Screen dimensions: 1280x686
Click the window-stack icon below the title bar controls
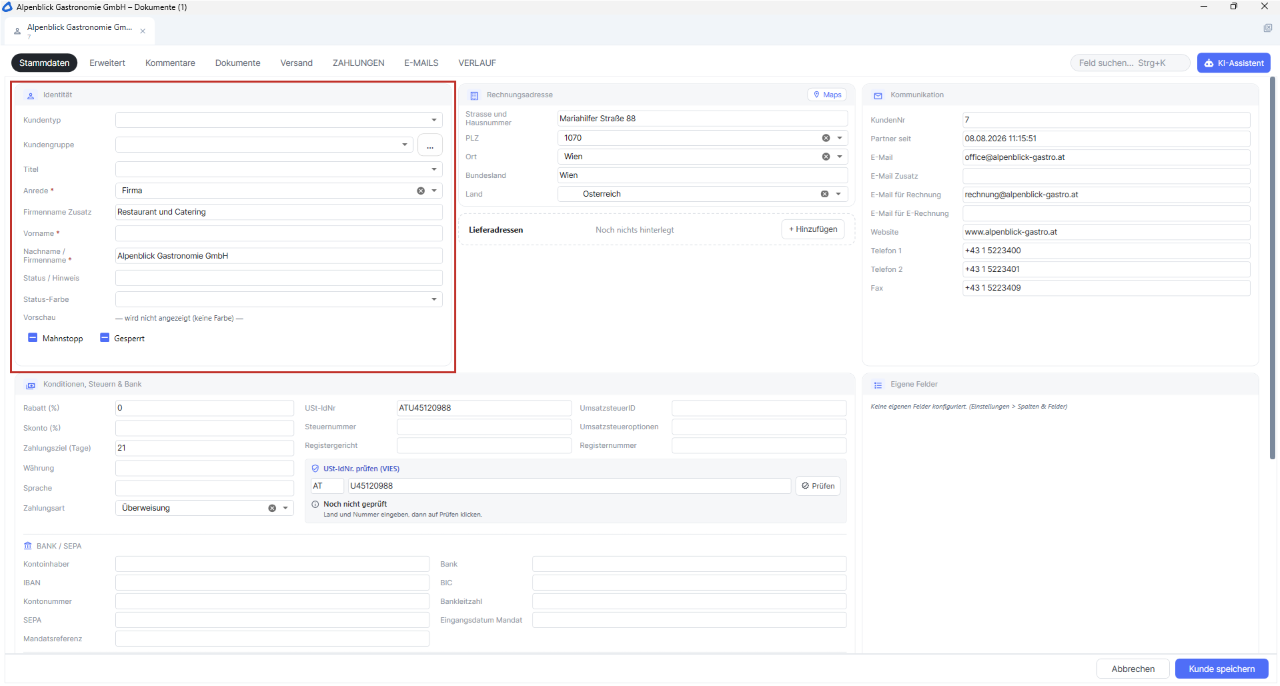point(1267,29)
